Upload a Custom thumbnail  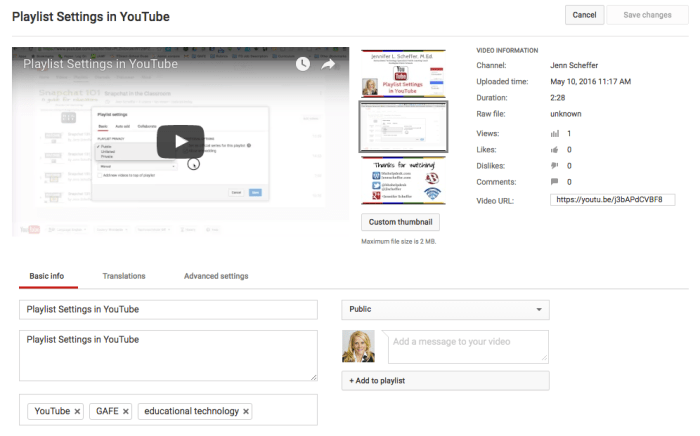pyautogui.click(x=400, y=221)
